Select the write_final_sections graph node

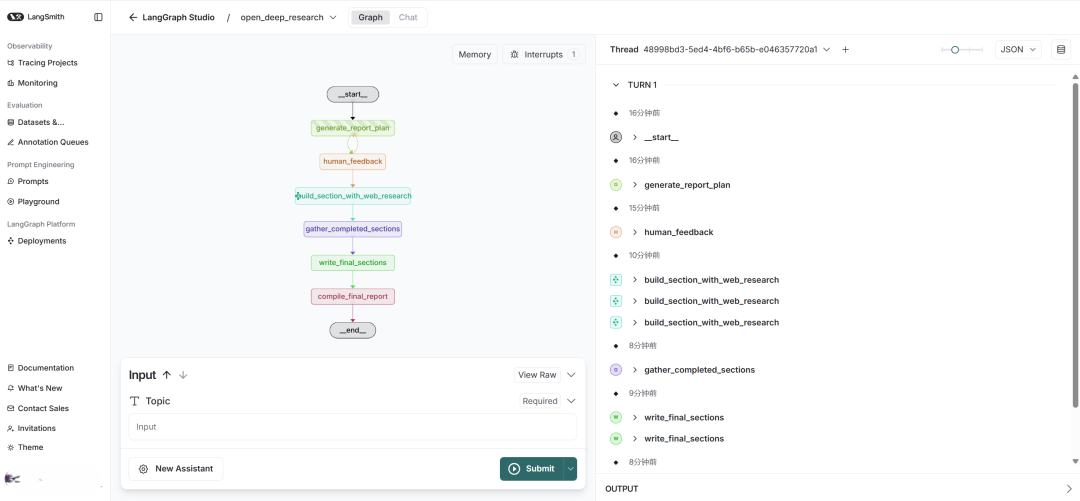353,263
